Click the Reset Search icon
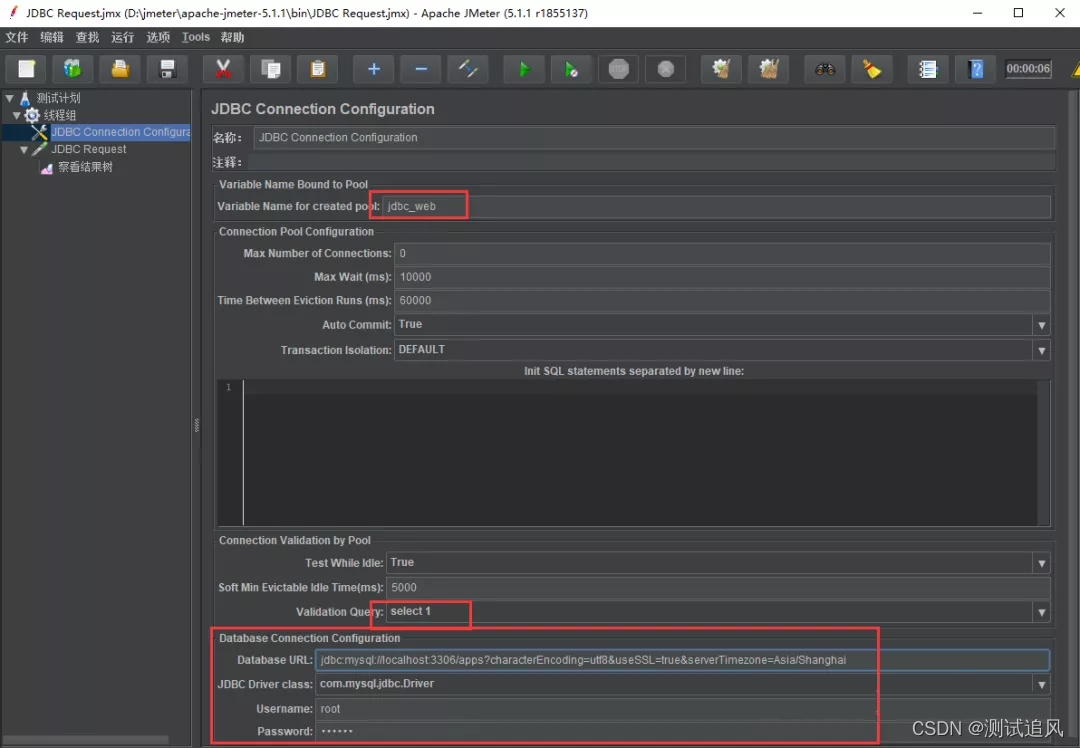The height and width of the screenshot is (748, 1080). [x=872, y=69]
